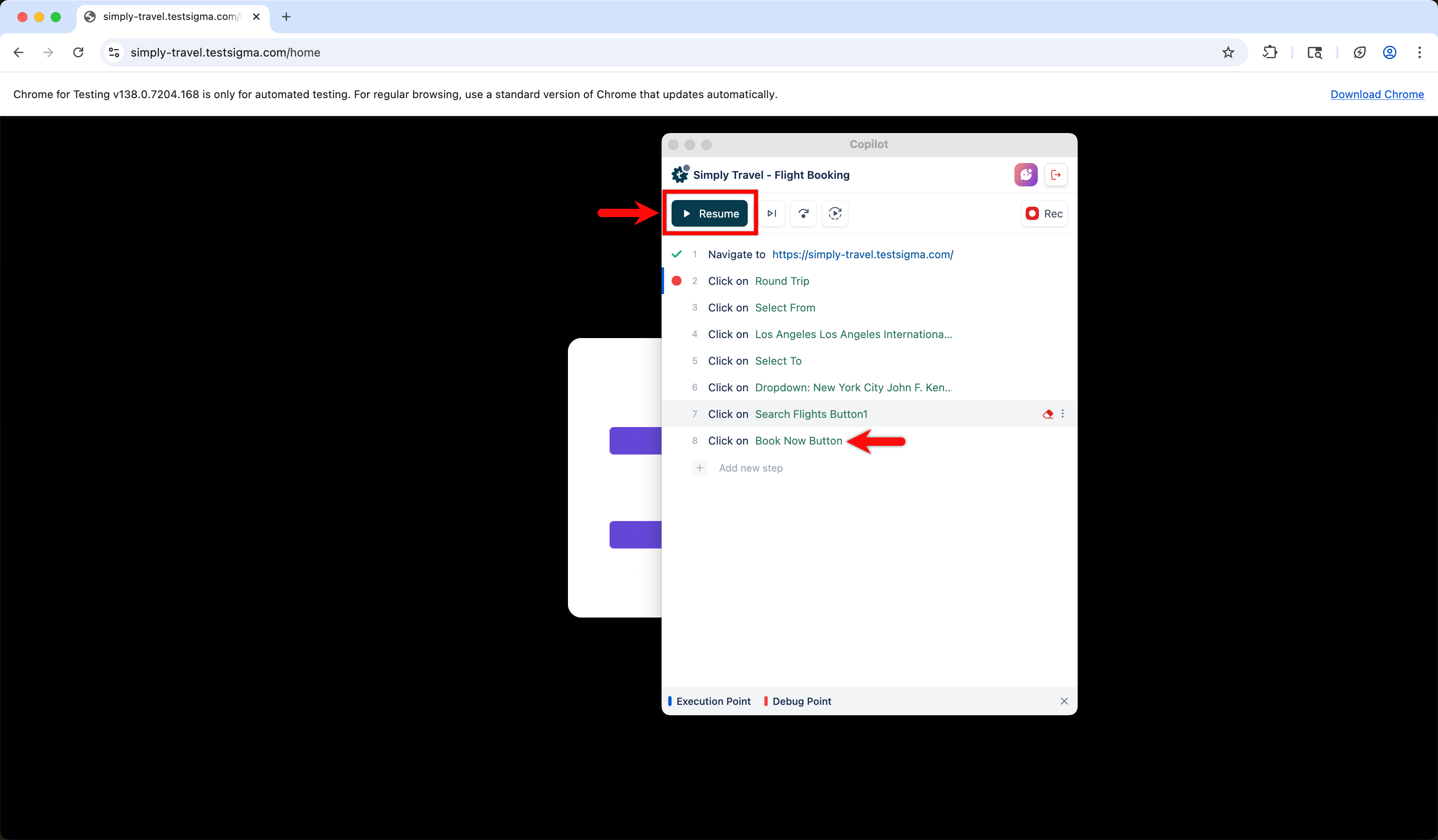
Task: Select step 7 Search Flights Button1 element
Action: coord(811,414)
